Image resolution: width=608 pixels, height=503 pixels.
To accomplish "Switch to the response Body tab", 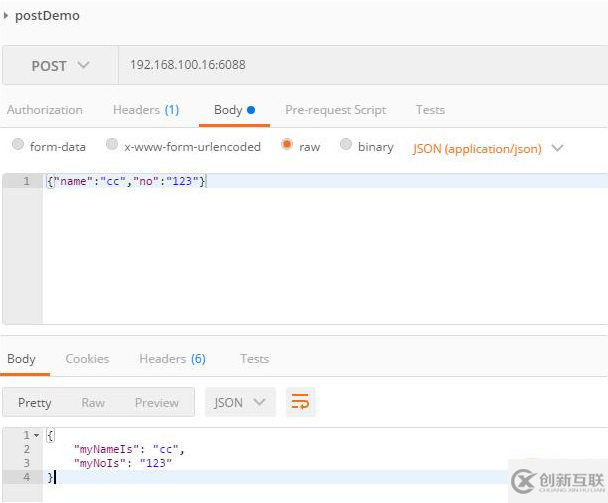I will [21, 359].
